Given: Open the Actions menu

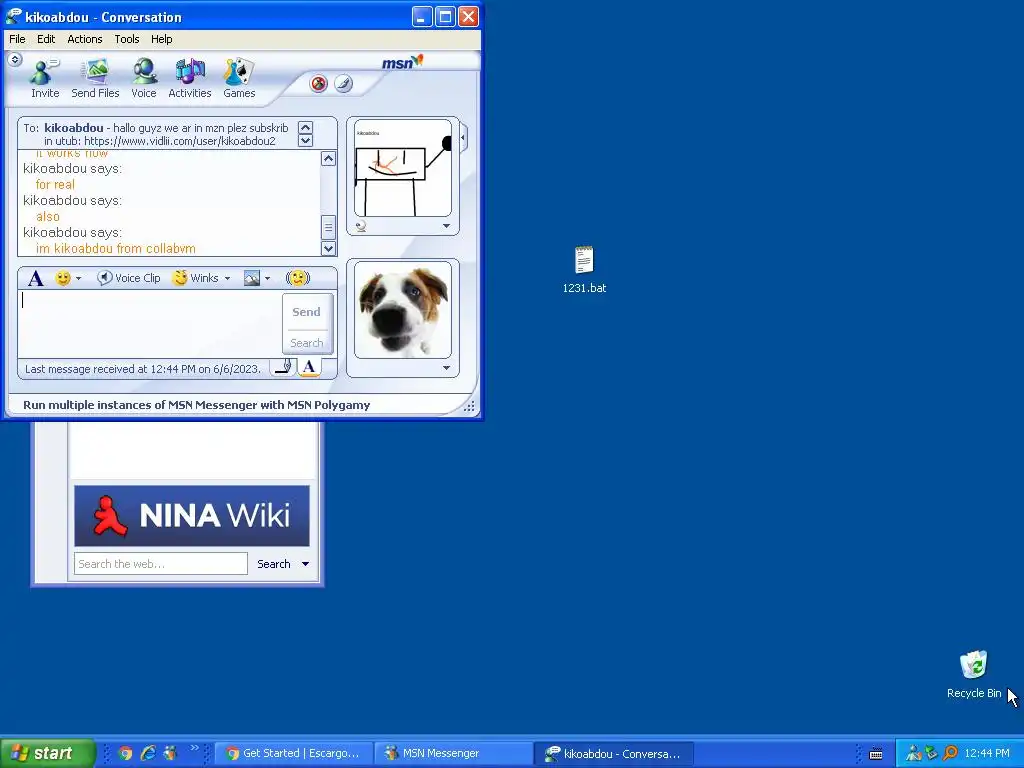Looking at the screenshot, I should 85,39.
